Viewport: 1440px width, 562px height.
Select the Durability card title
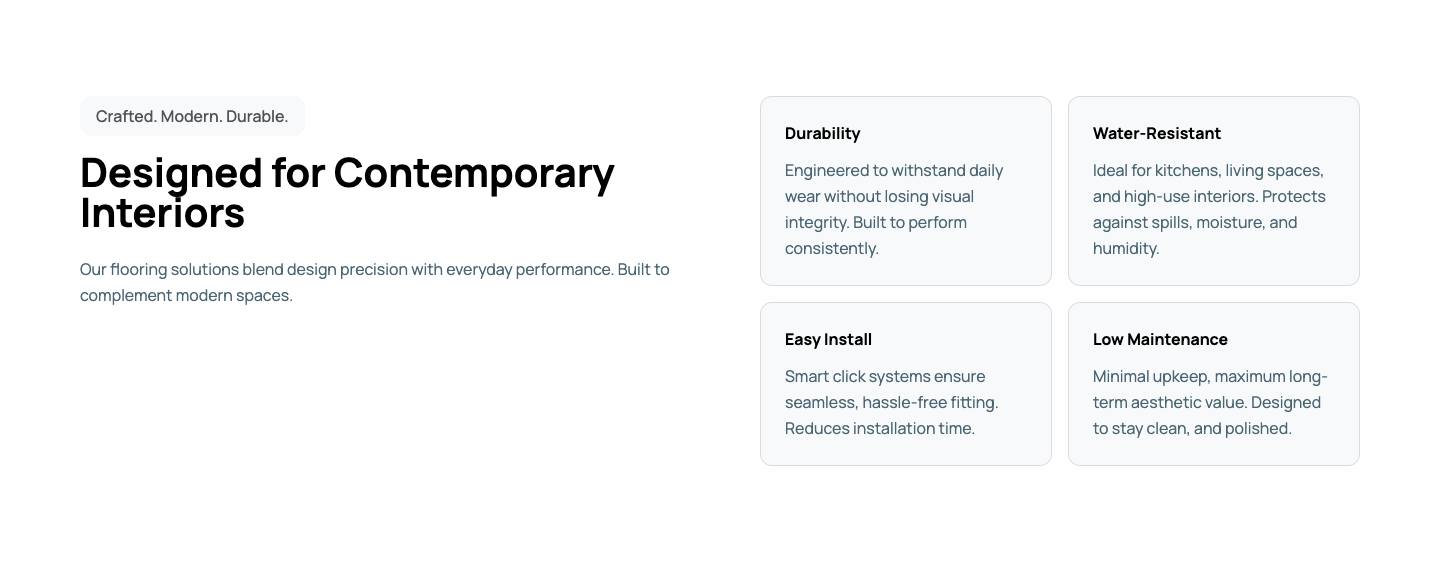822,134
